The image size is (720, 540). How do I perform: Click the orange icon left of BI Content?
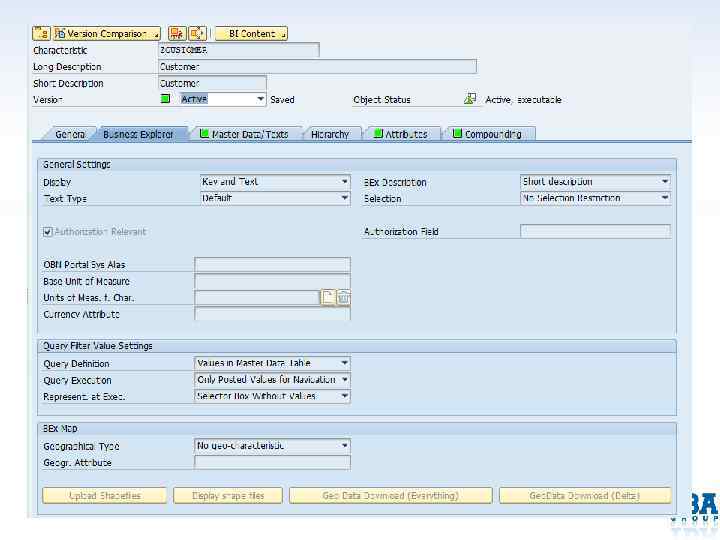(177, 33)
